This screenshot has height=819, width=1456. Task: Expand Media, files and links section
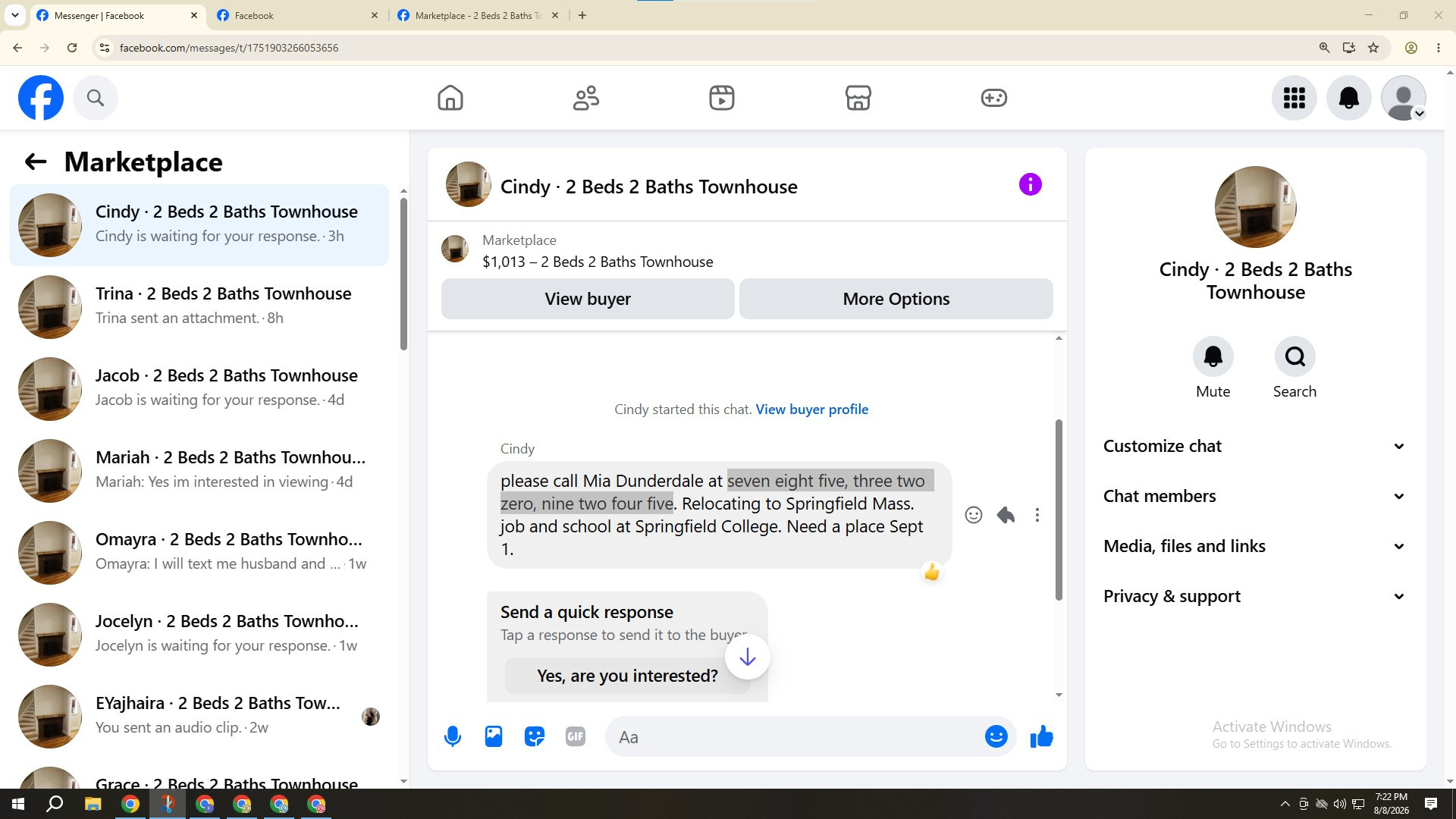1255,546
